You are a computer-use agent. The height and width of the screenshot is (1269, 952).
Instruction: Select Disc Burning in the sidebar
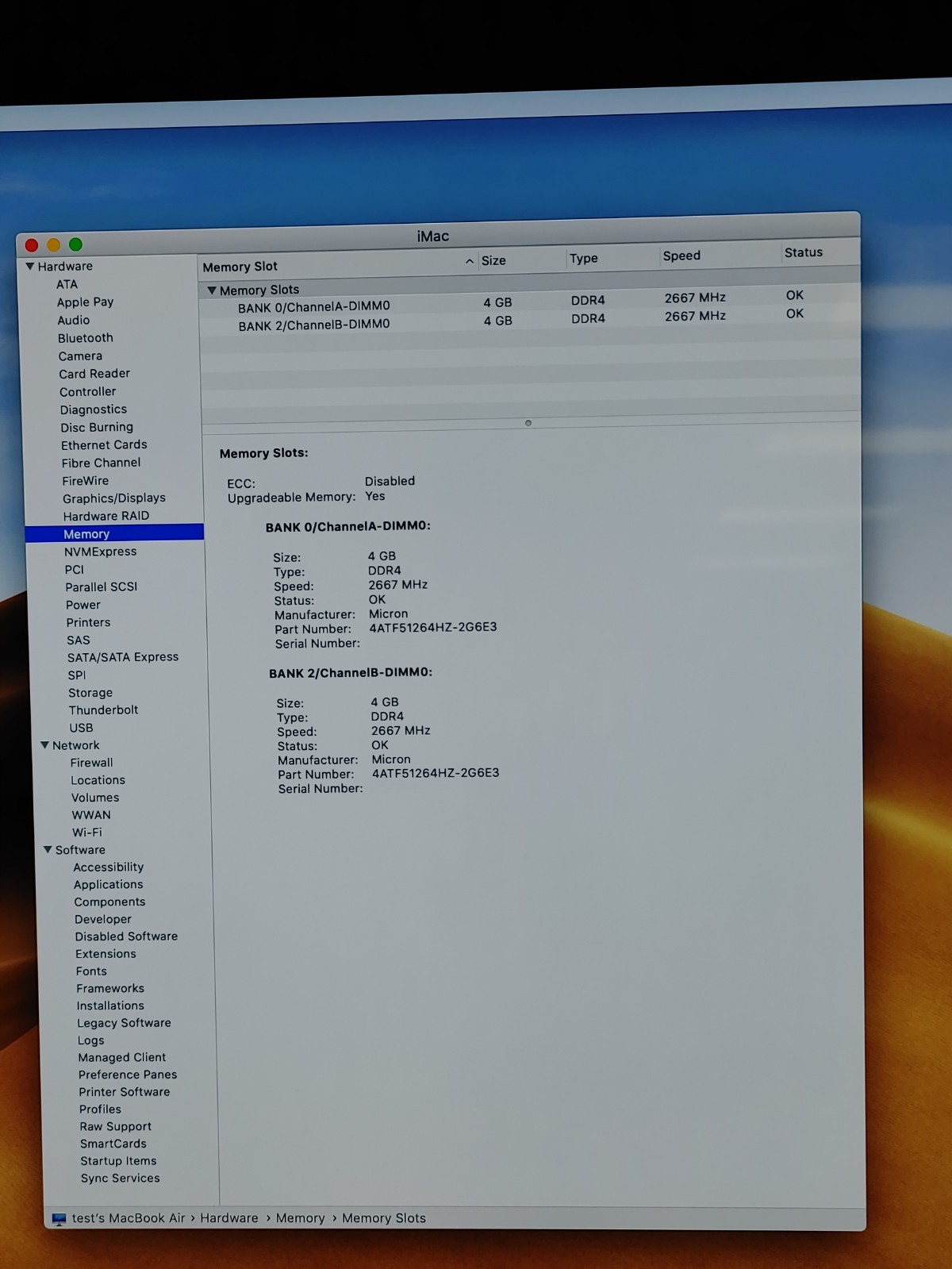pyautogui.click(x=97, y=427)
